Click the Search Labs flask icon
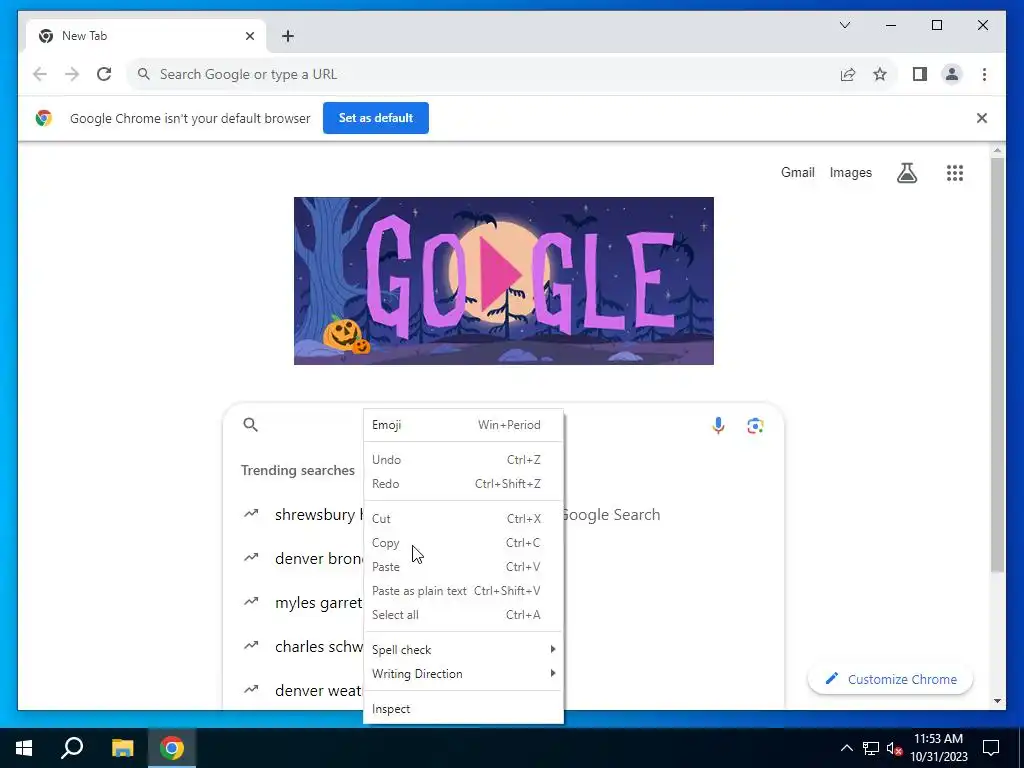This screenshot has height=768, width=1024. 906,173
